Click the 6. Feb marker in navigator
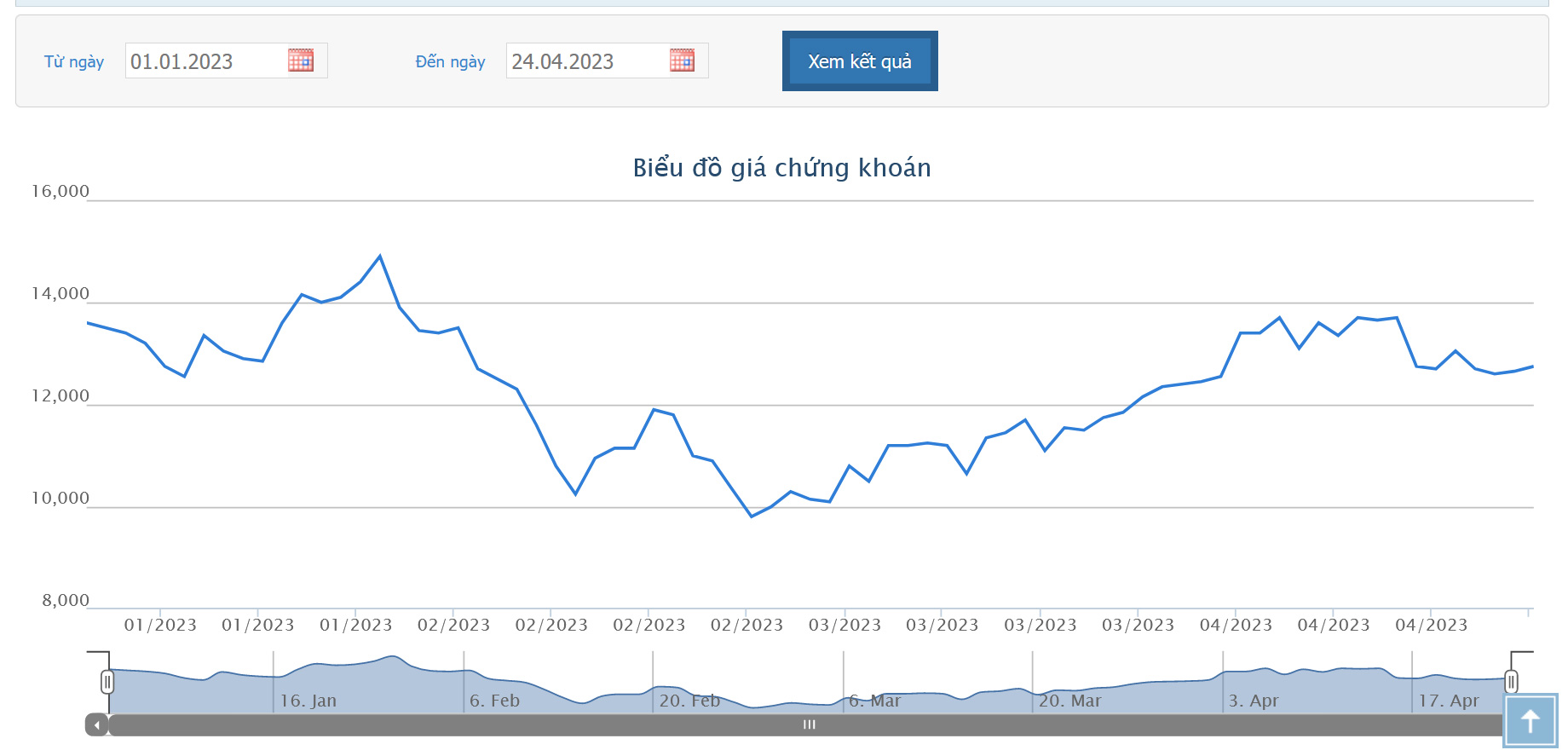The image size is (1568, 750). pyautogui.click(x=494, y=701)
